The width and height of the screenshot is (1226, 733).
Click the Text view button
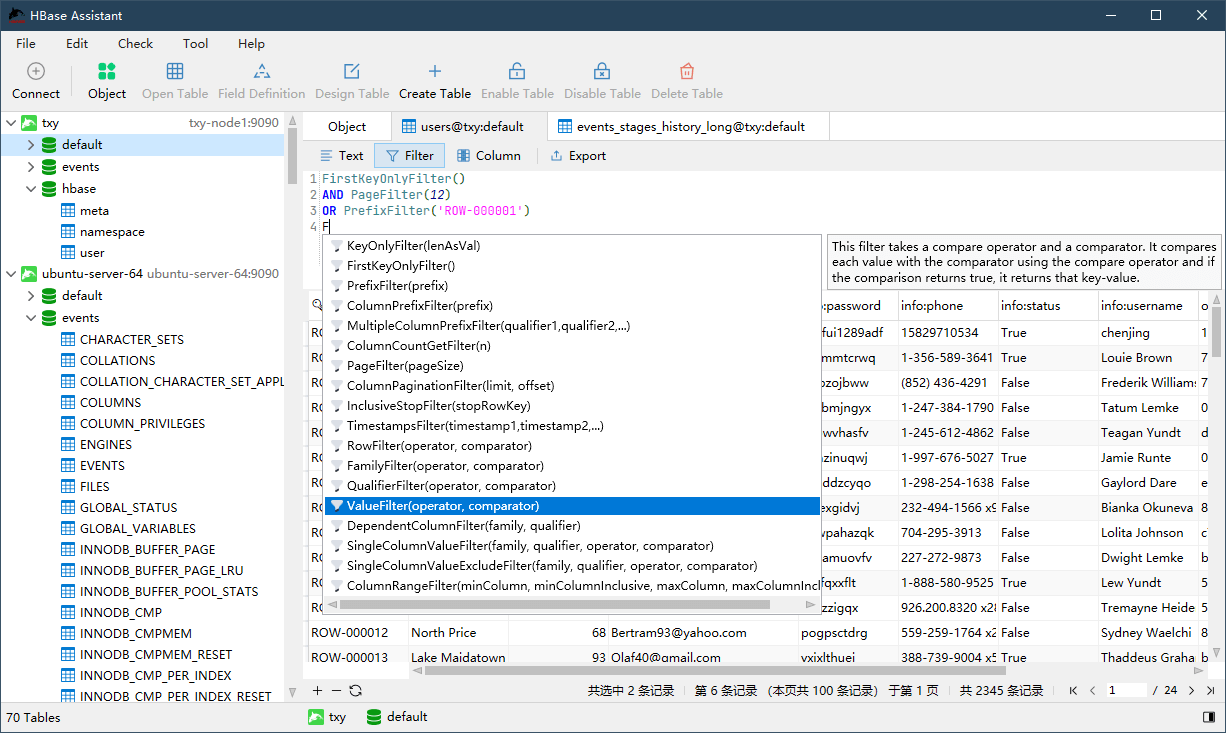341,156
